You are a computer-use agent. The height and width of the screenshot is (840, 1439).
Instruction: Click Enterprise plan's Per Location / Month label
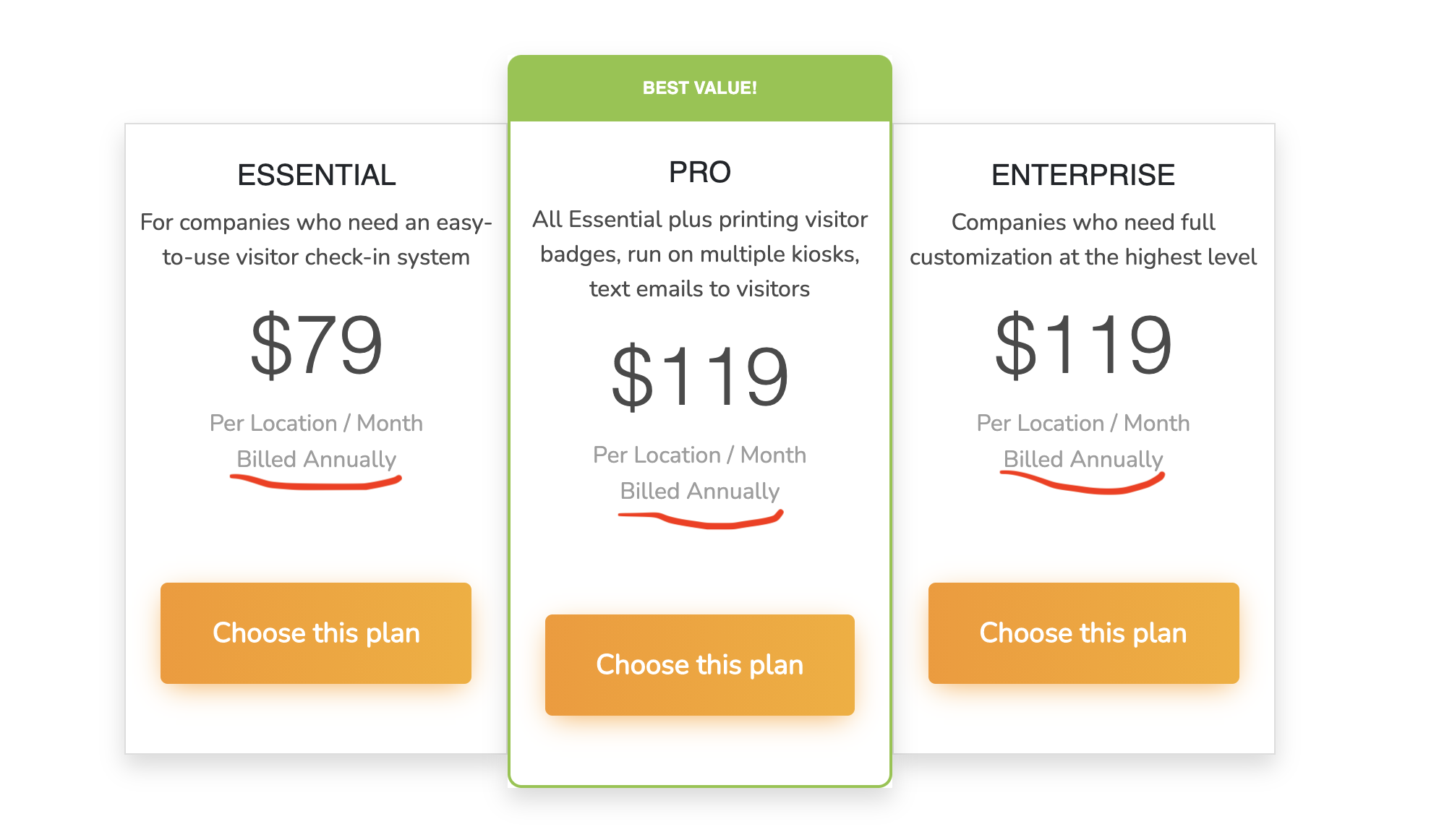click(x=1083, y=423)
